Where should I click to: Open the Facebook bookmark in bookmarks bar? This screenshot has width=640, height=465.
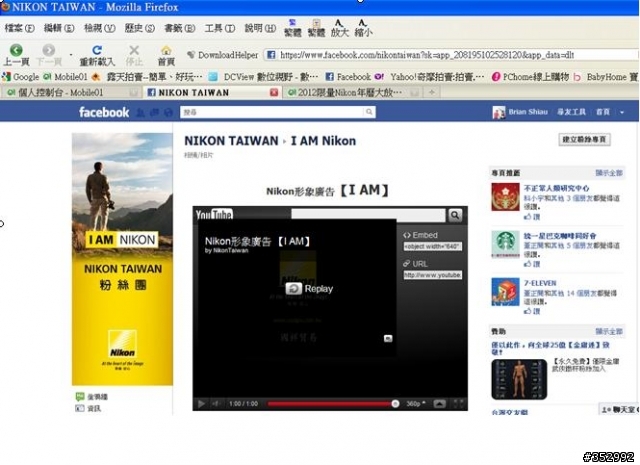tap(348, 77)
